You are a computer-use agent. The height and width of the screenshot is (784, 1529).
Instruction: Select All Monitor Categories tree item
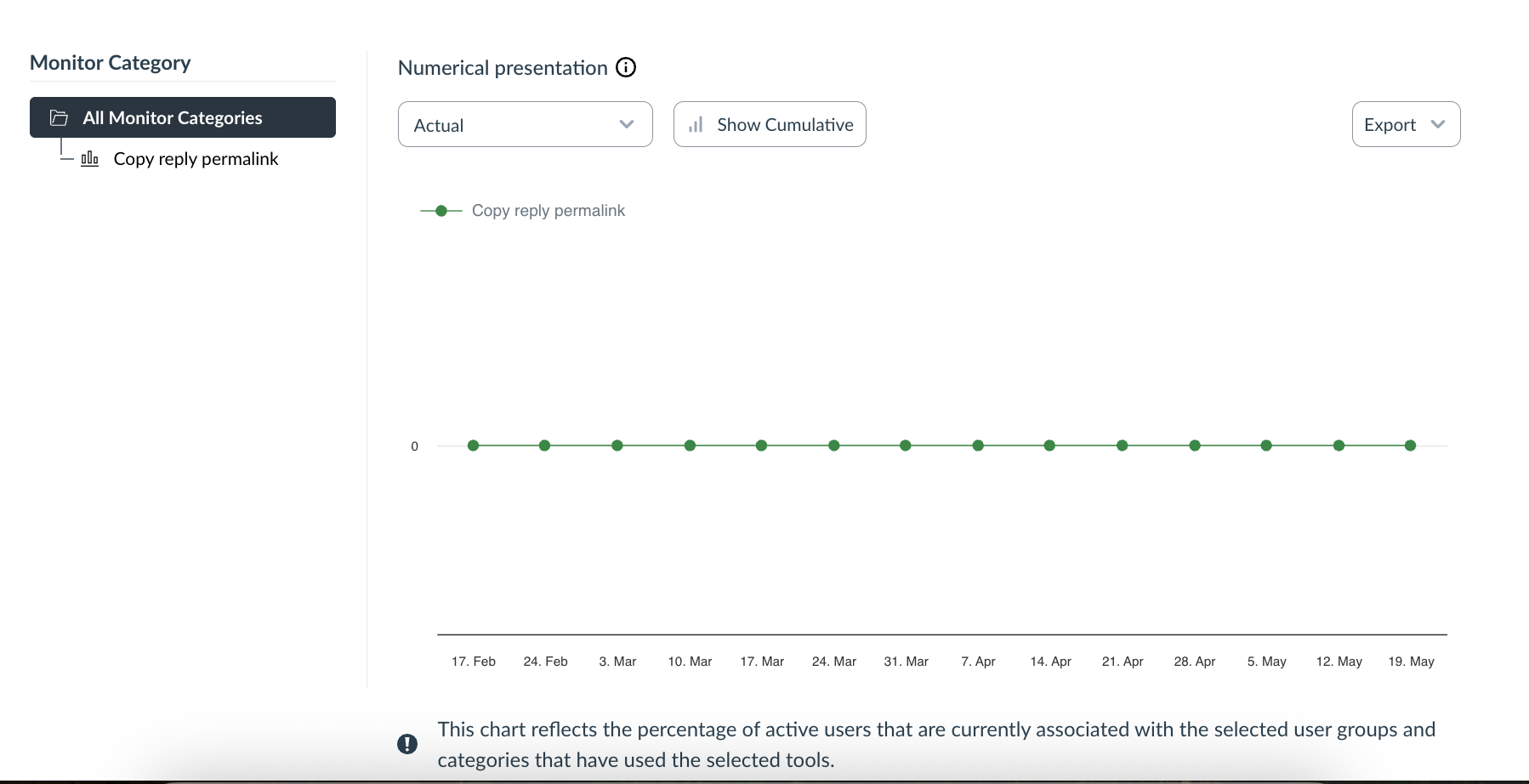(182, 117)
